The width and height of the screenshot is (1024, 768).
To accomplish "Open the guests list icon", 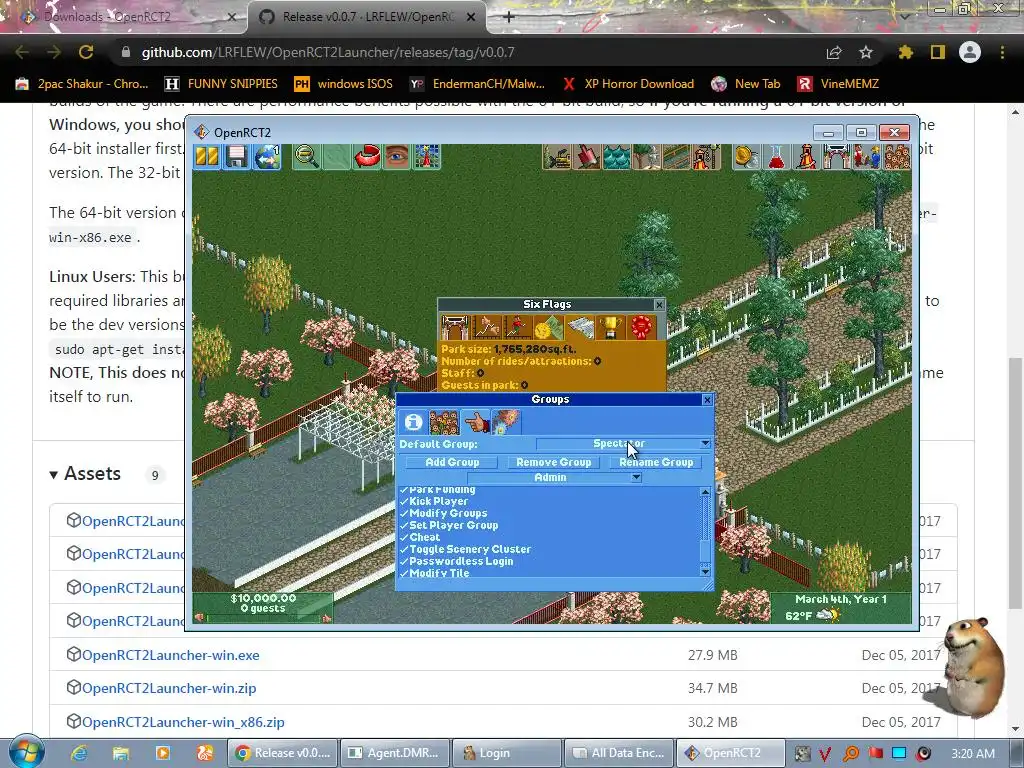I will tap(897, 157).
